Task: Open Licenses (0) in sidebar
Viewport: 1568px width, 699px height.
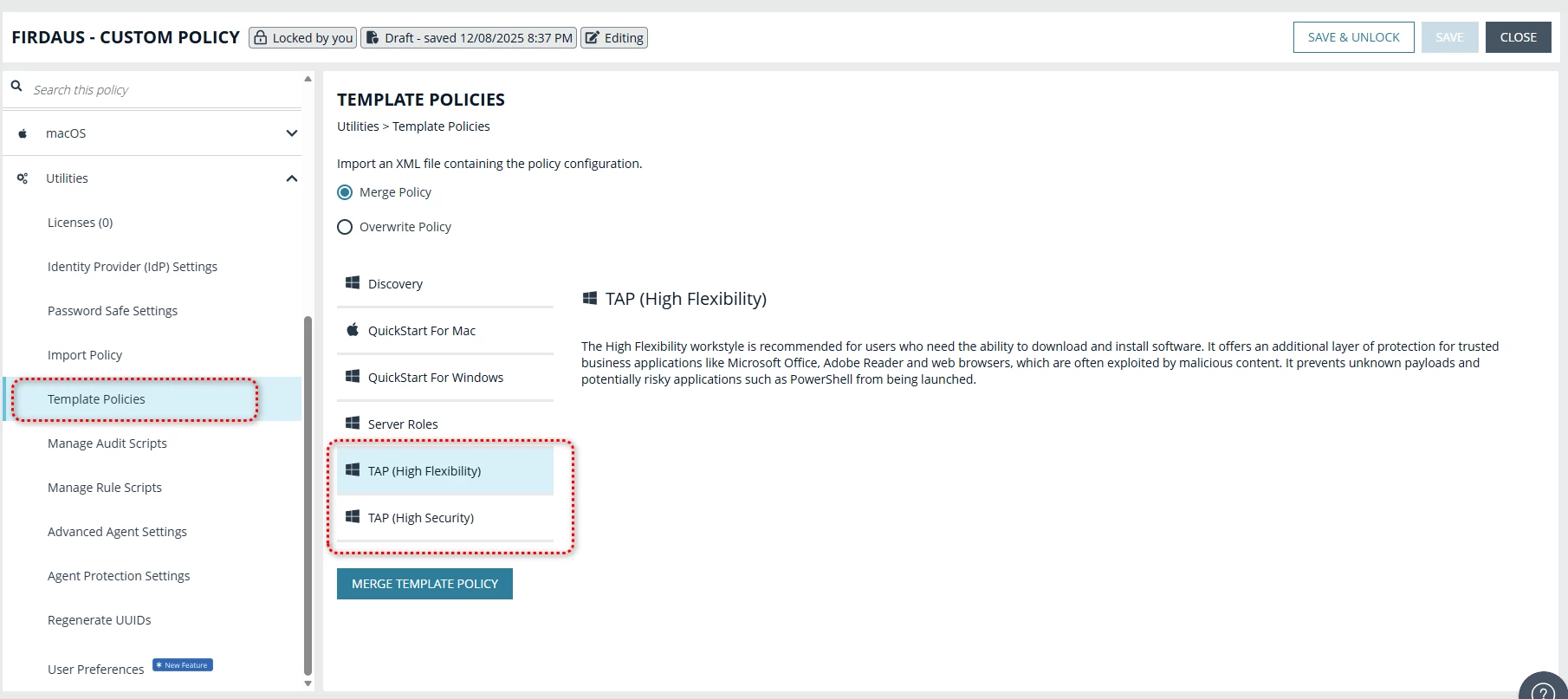Action: [80, 223]
